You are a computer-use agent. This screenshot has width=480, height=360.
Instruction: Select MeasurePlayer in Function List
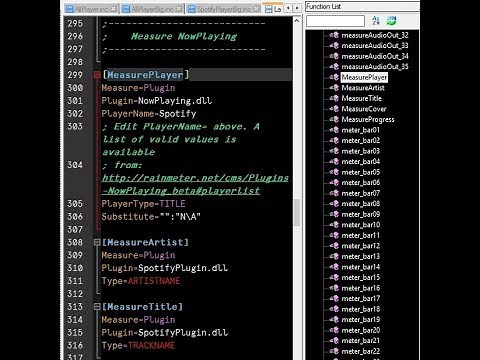[x=364, y=77]
